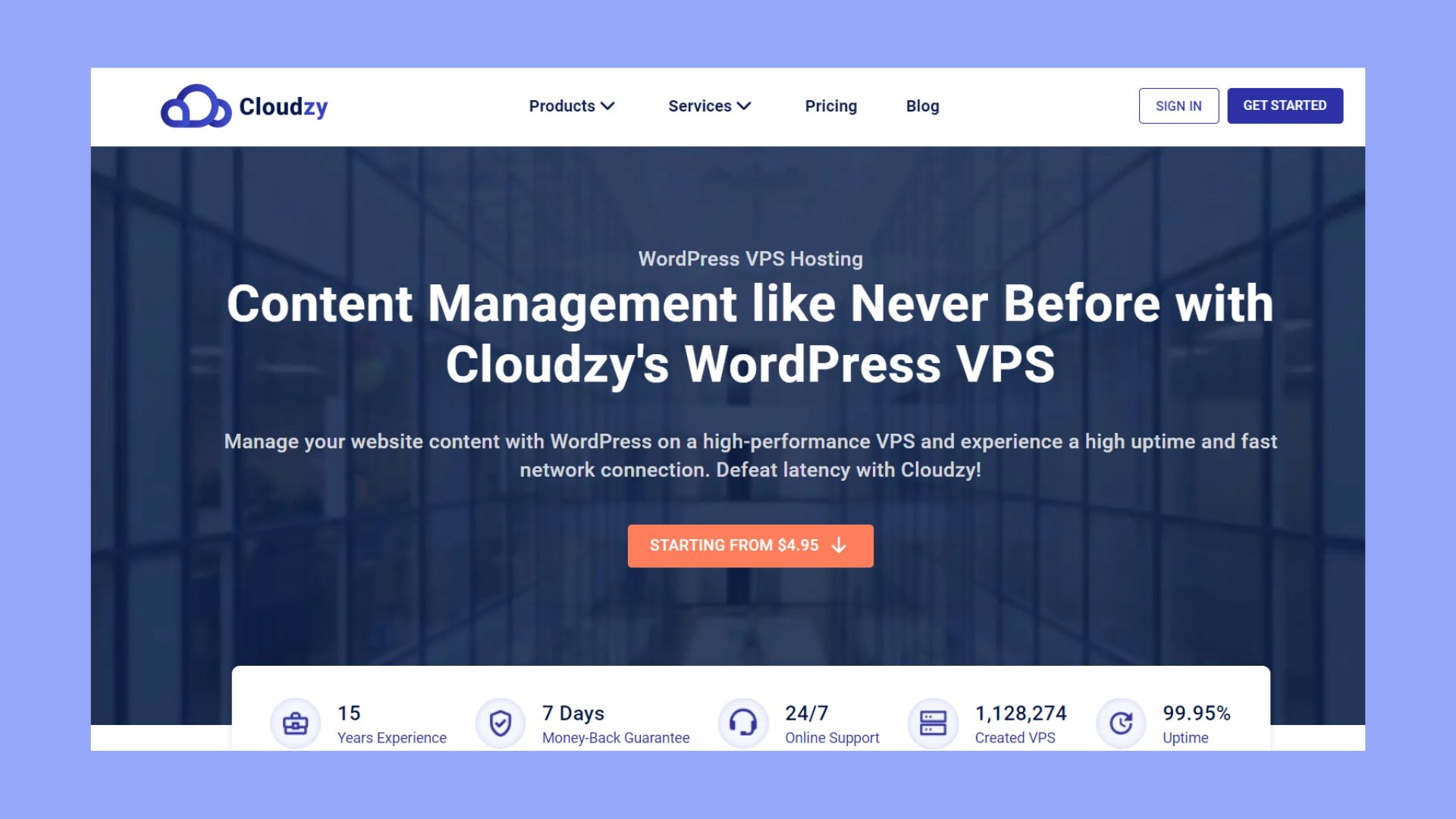Click the Pricing menu item
The width and height of the screenshot is (1456, 819).
pyautogui.click(x=831, y=105)
